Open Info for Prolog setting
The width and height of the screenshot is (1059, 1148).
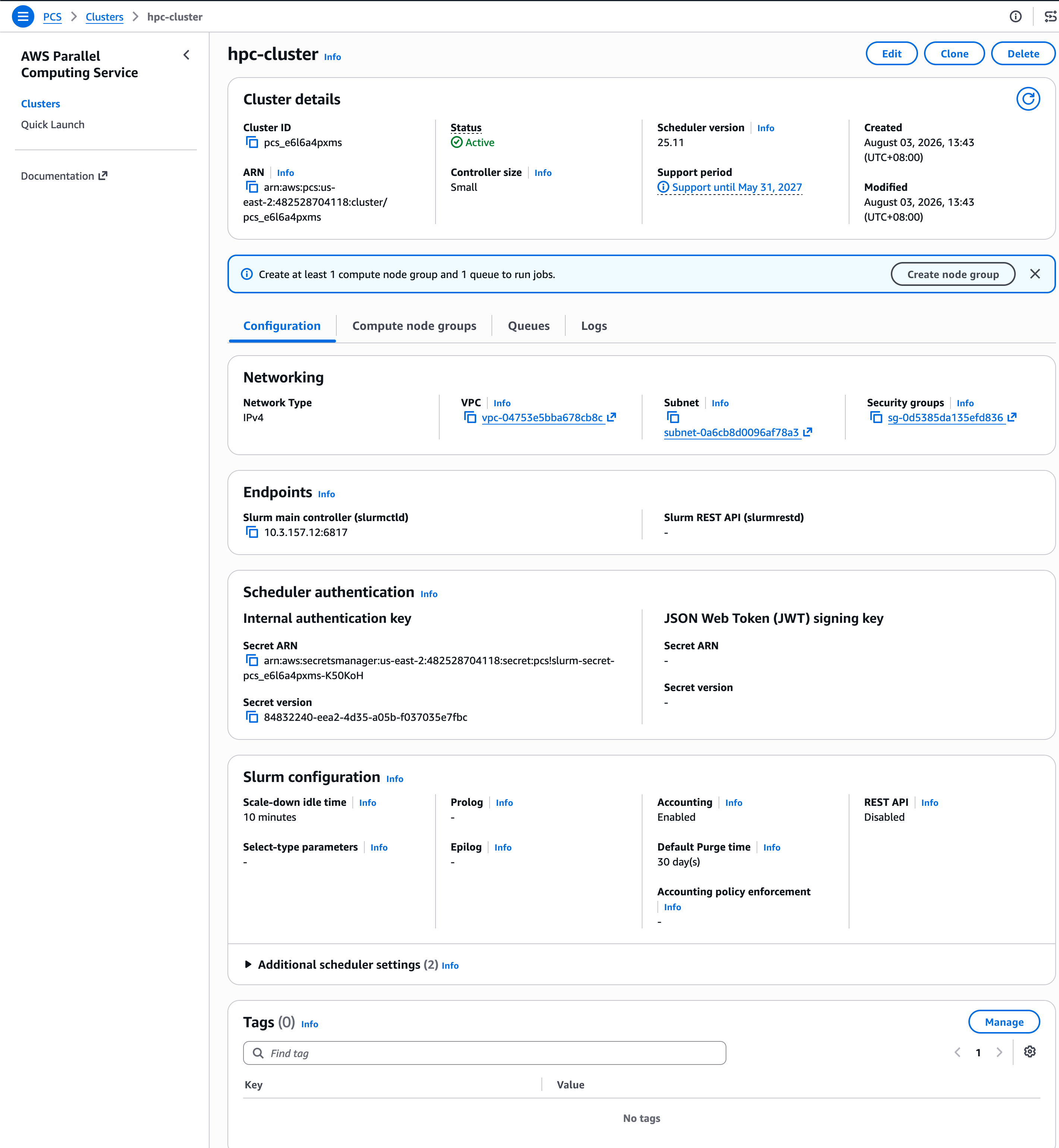coord(504,802)
